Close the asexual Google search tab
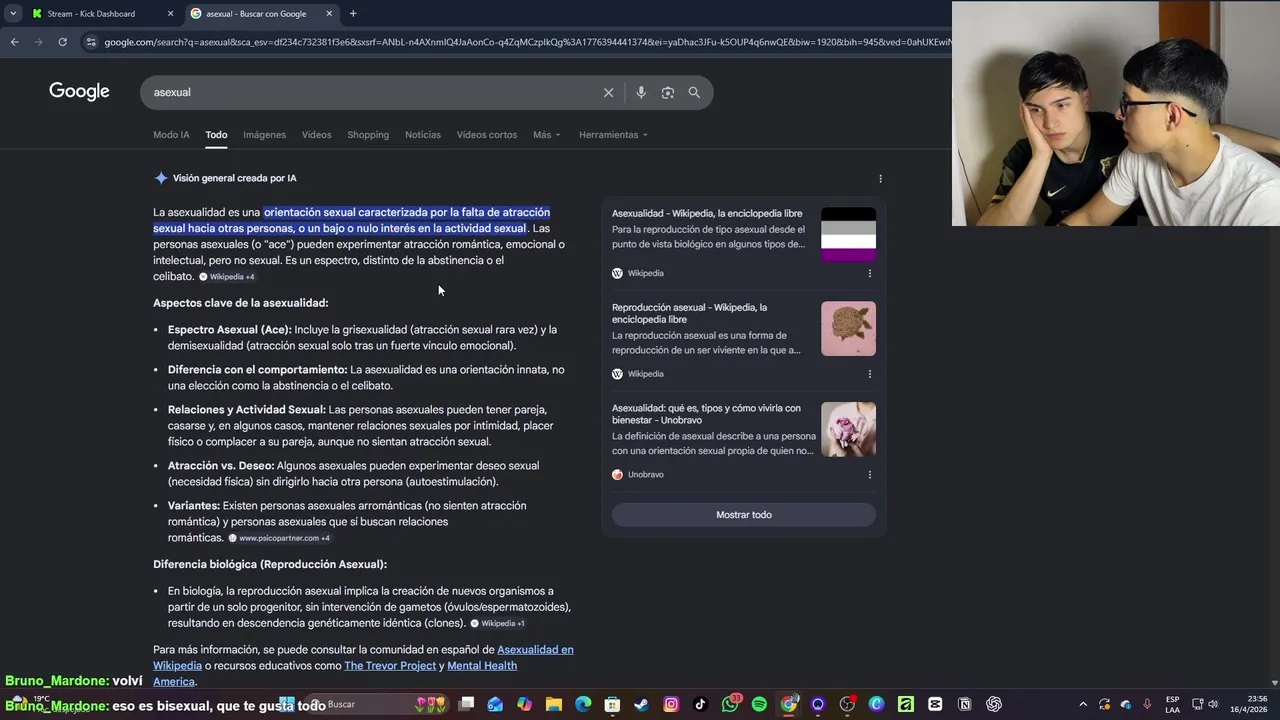1280x720 pixels. [x=329, y=14]
